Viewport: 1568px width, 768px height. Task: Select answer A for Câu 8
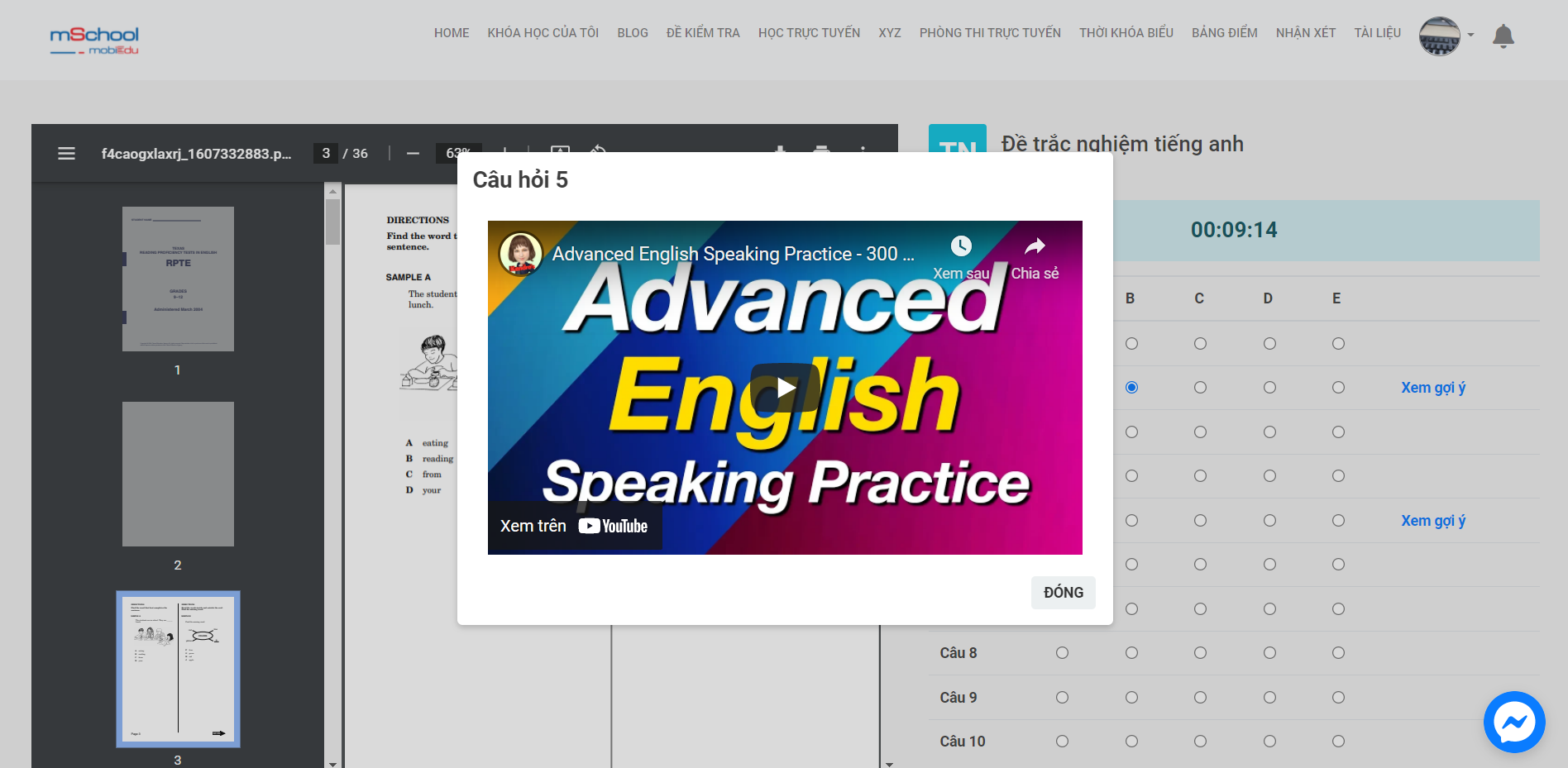point(1062,653)
